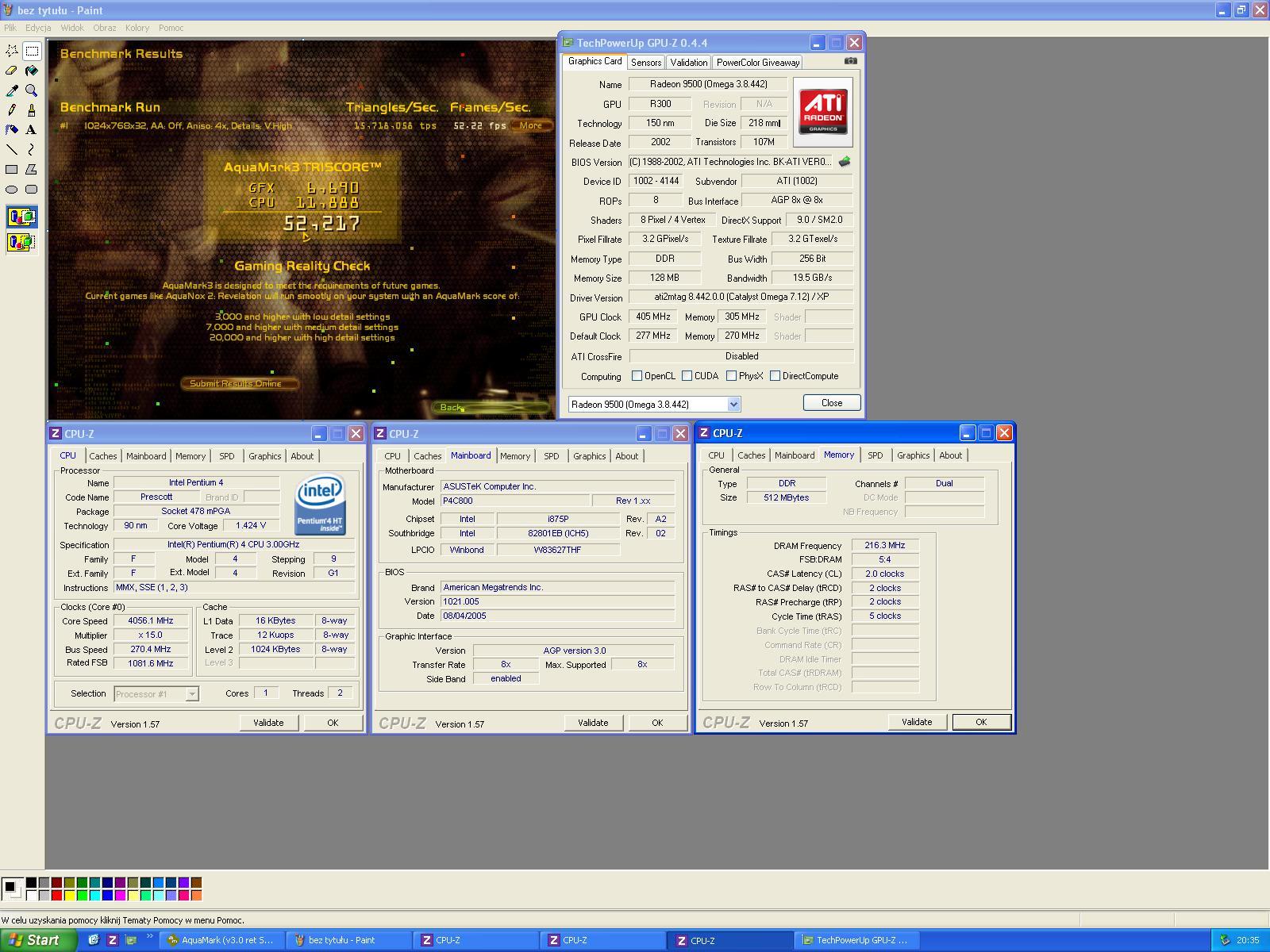The height and width of the screenshot is (952, 1270).
Task: Choose opaque selection mode option
Action: 21,217
